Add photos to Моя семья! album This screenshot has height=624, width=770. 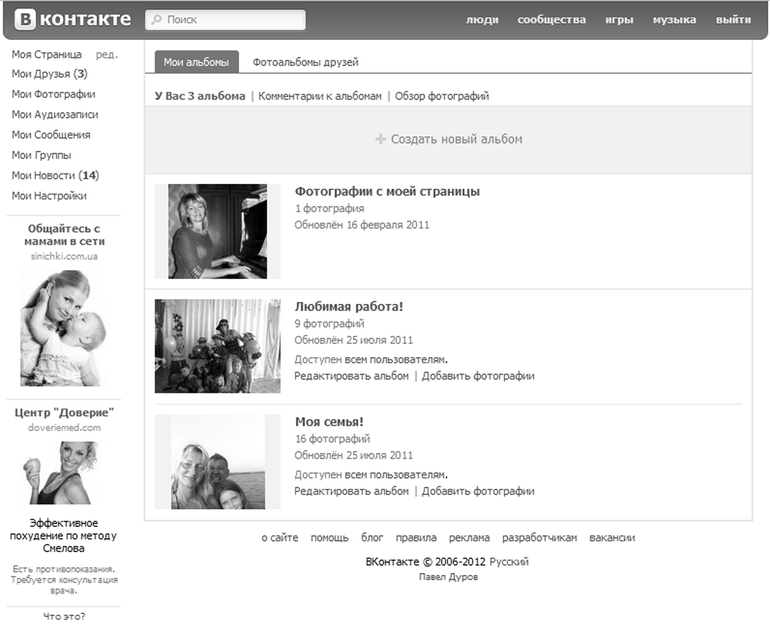[478, 491]
